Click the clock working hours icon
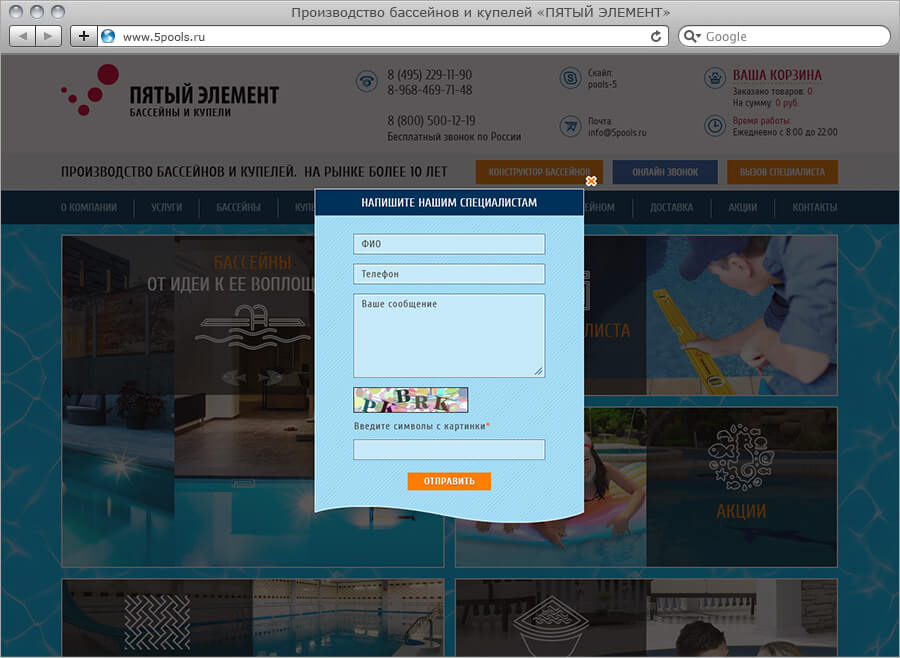The image size is (900, 658). (715, 126)
